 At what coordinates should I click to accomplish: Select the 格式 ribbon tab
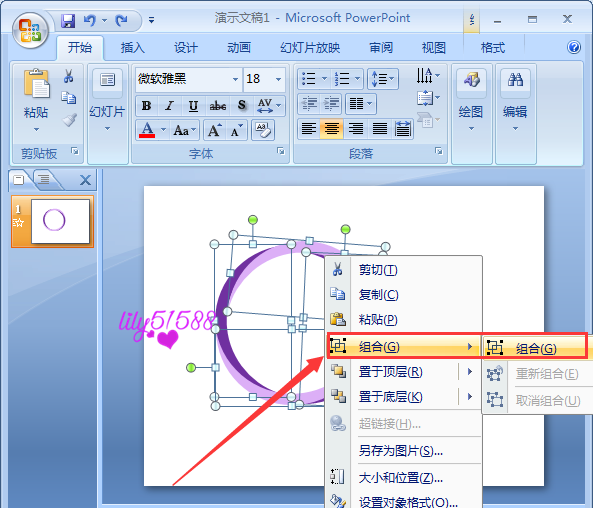[492, 48]
